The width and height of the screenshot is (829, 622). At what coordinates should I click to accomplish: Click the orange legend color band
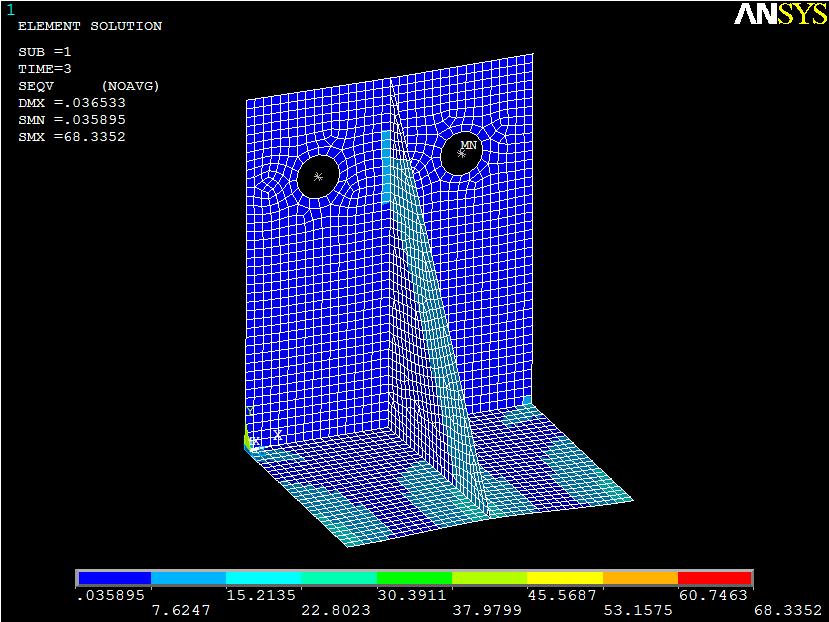click(x=640, y=578)
